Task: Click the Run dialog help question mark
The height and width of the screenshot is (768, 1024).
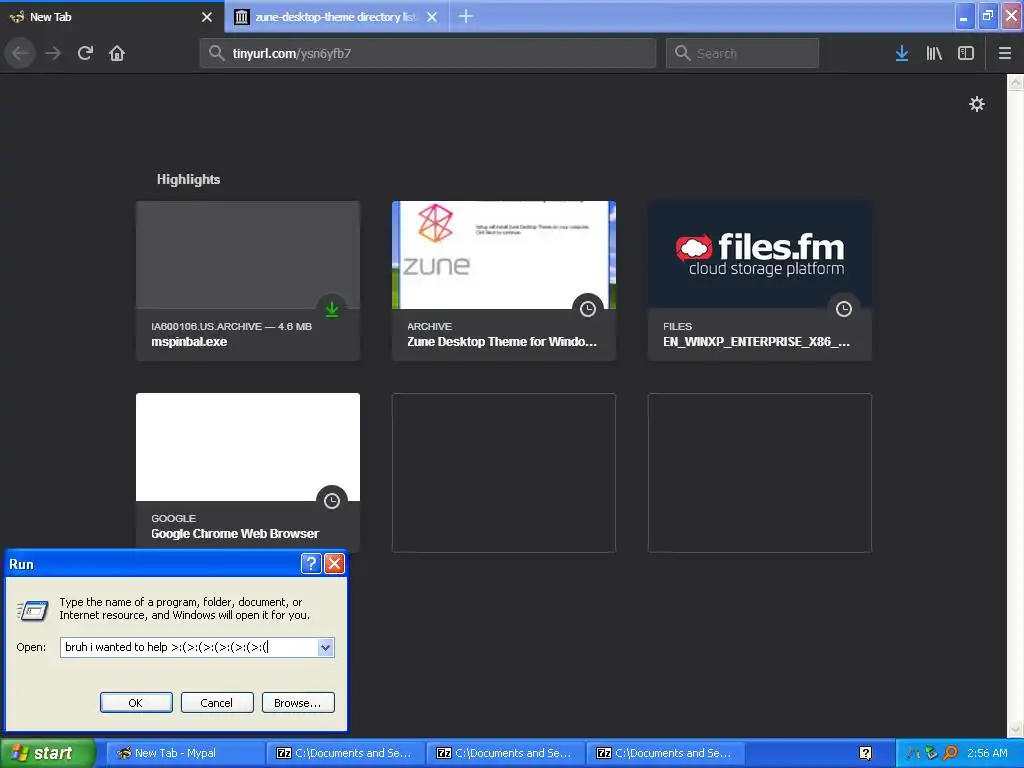Action: pos(311,564)
